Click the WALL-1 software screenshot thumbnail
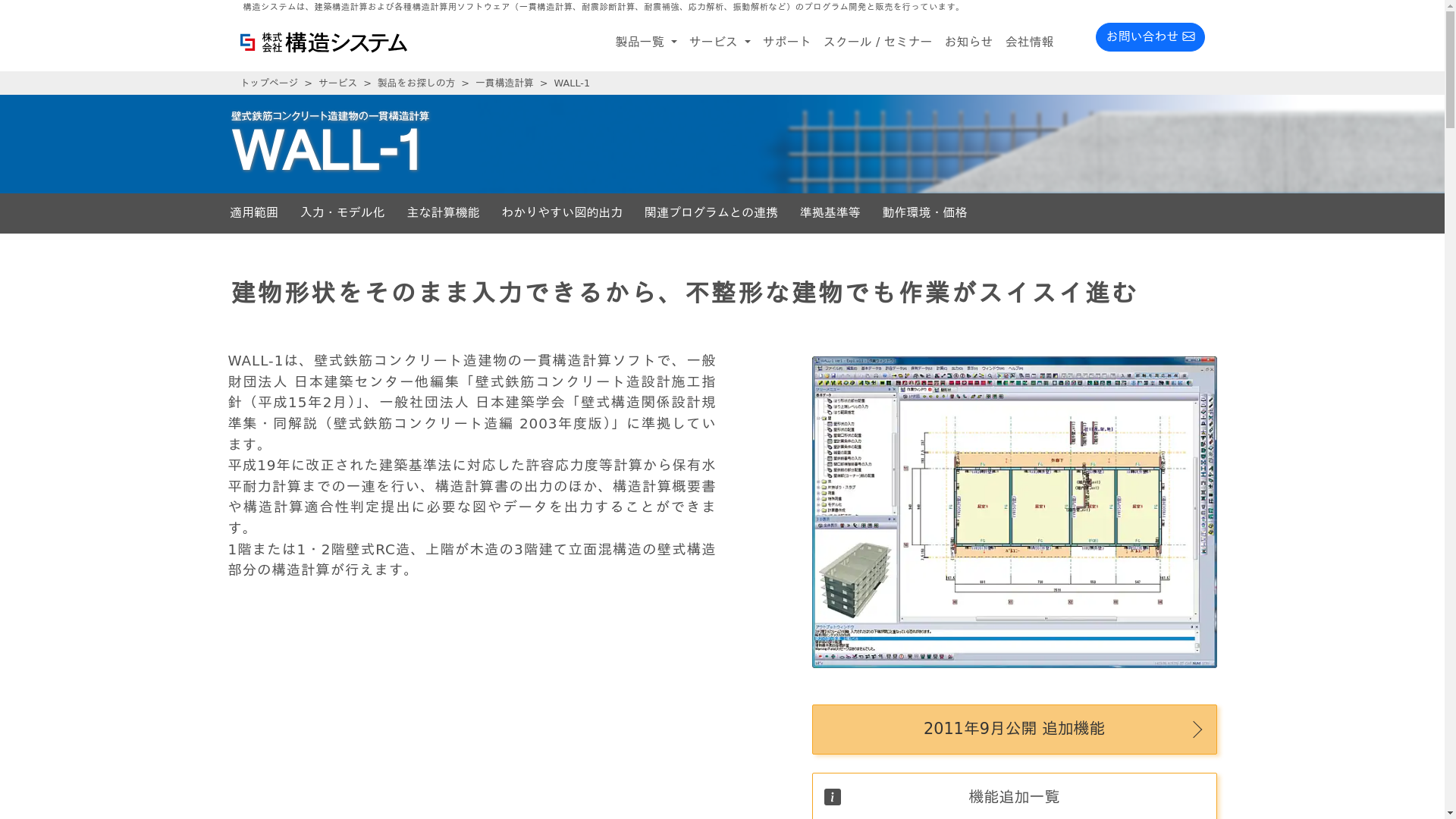Viewport: 1456px width, 819px height. click(1014, 512)
